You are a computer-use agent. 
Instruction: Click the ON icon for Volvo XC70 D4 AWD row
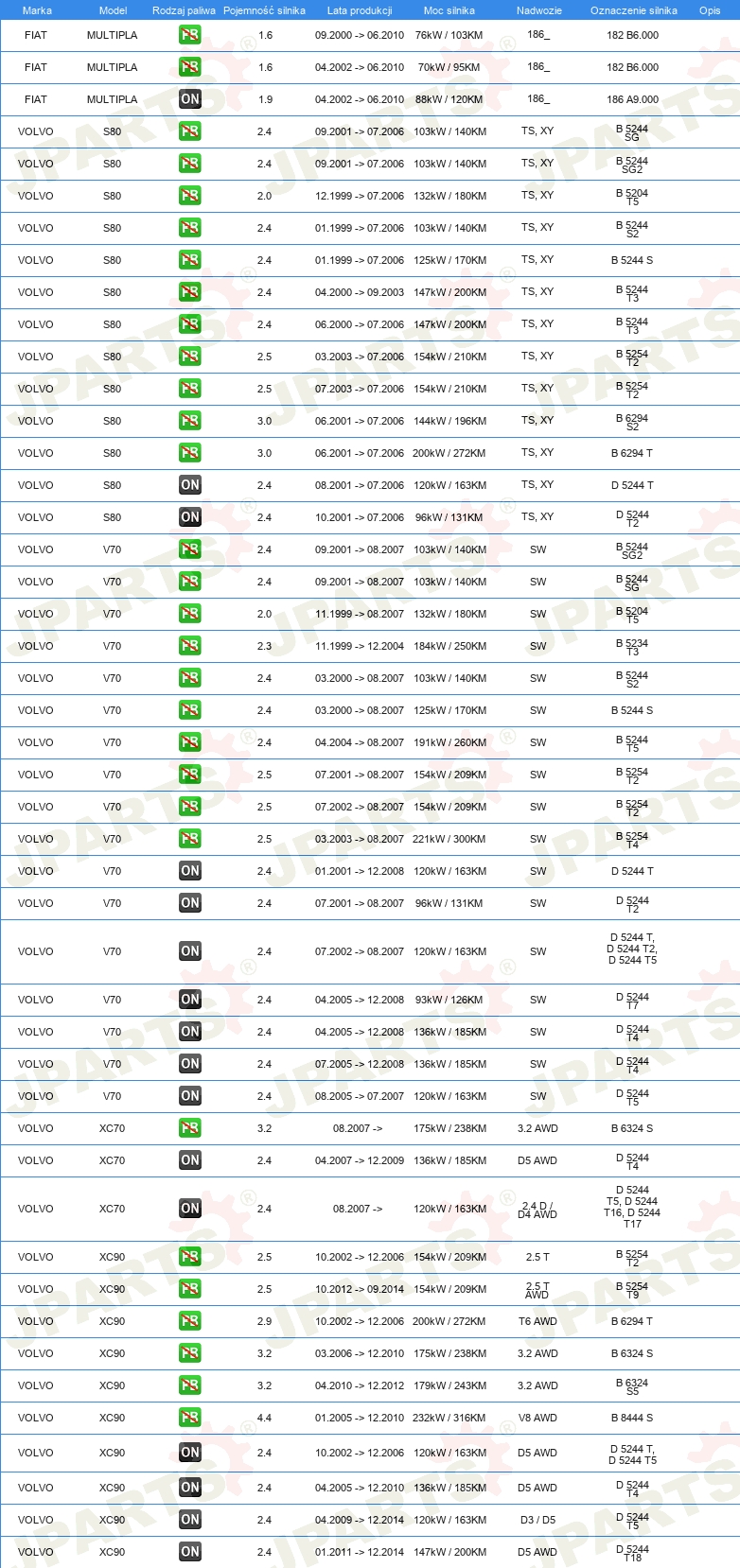tap(190, 1209)
